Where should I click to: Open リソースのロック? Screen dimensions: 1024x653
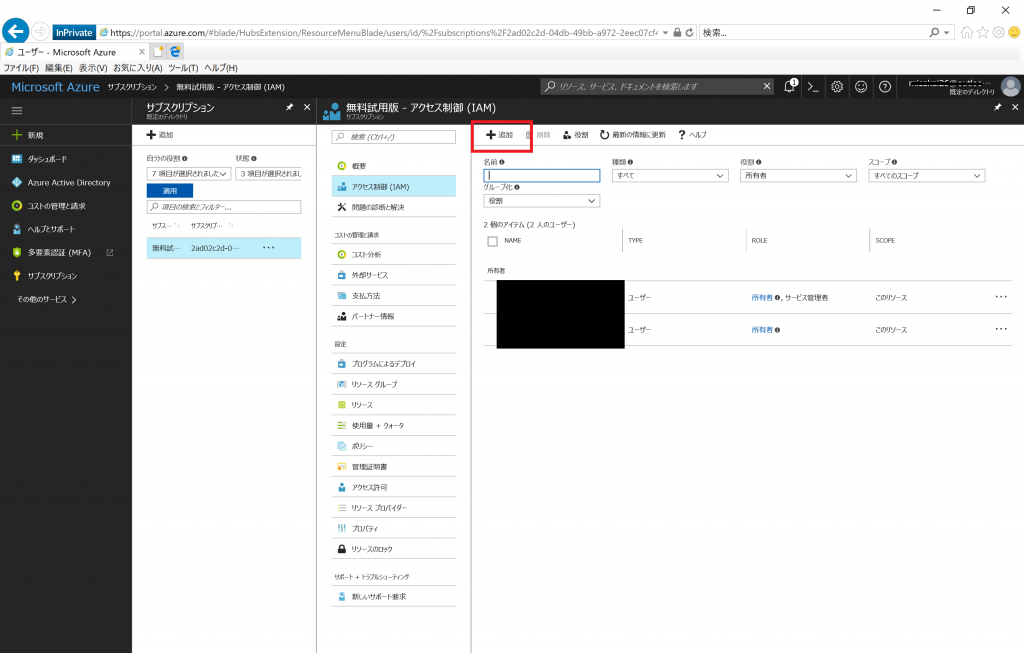pos(394,549)
